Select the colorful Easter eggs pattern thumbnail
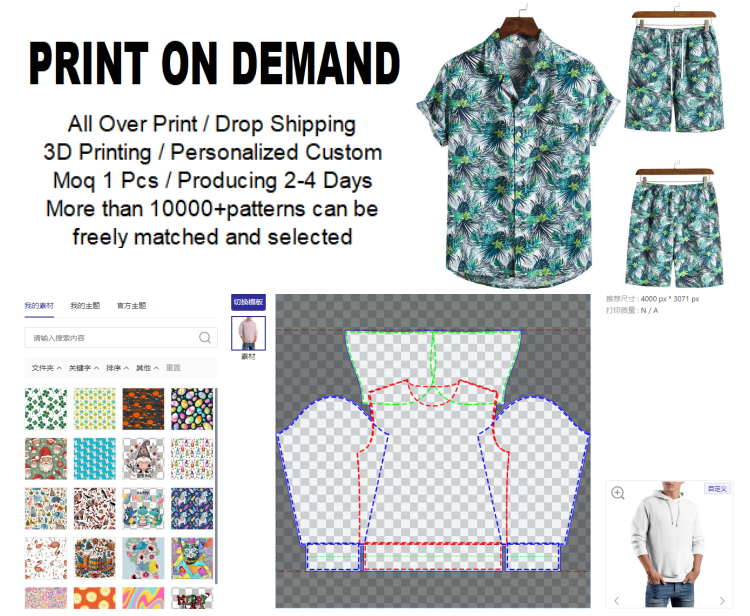750x616 pixels. (x=192, y=409)
